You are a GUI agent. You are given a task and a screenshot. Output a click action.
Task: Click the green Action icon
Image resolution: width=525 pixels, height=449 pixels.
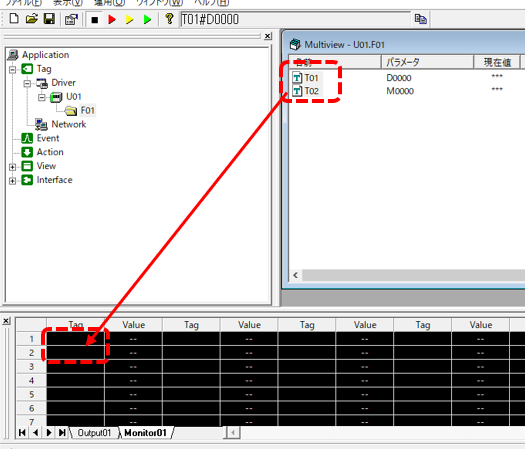27,152
